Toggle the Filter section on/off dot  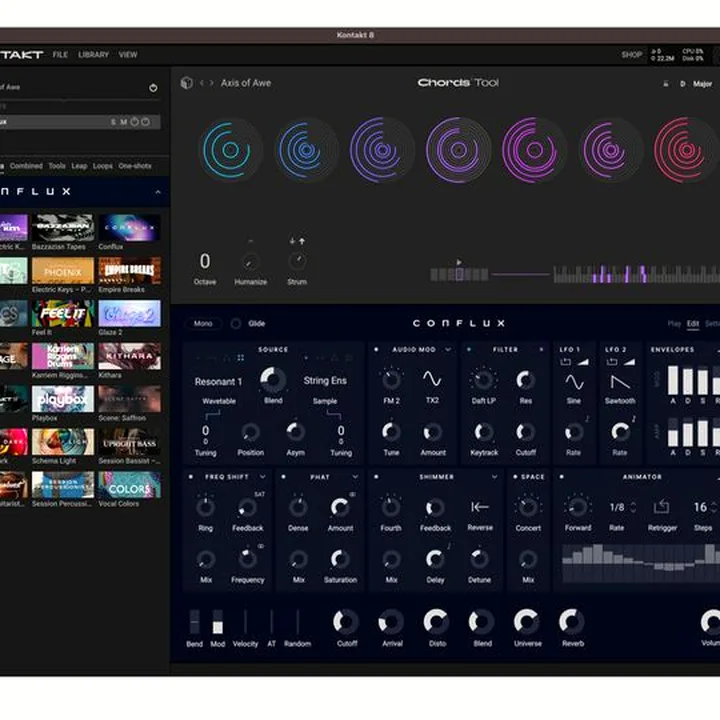click(x=469, y=349)
